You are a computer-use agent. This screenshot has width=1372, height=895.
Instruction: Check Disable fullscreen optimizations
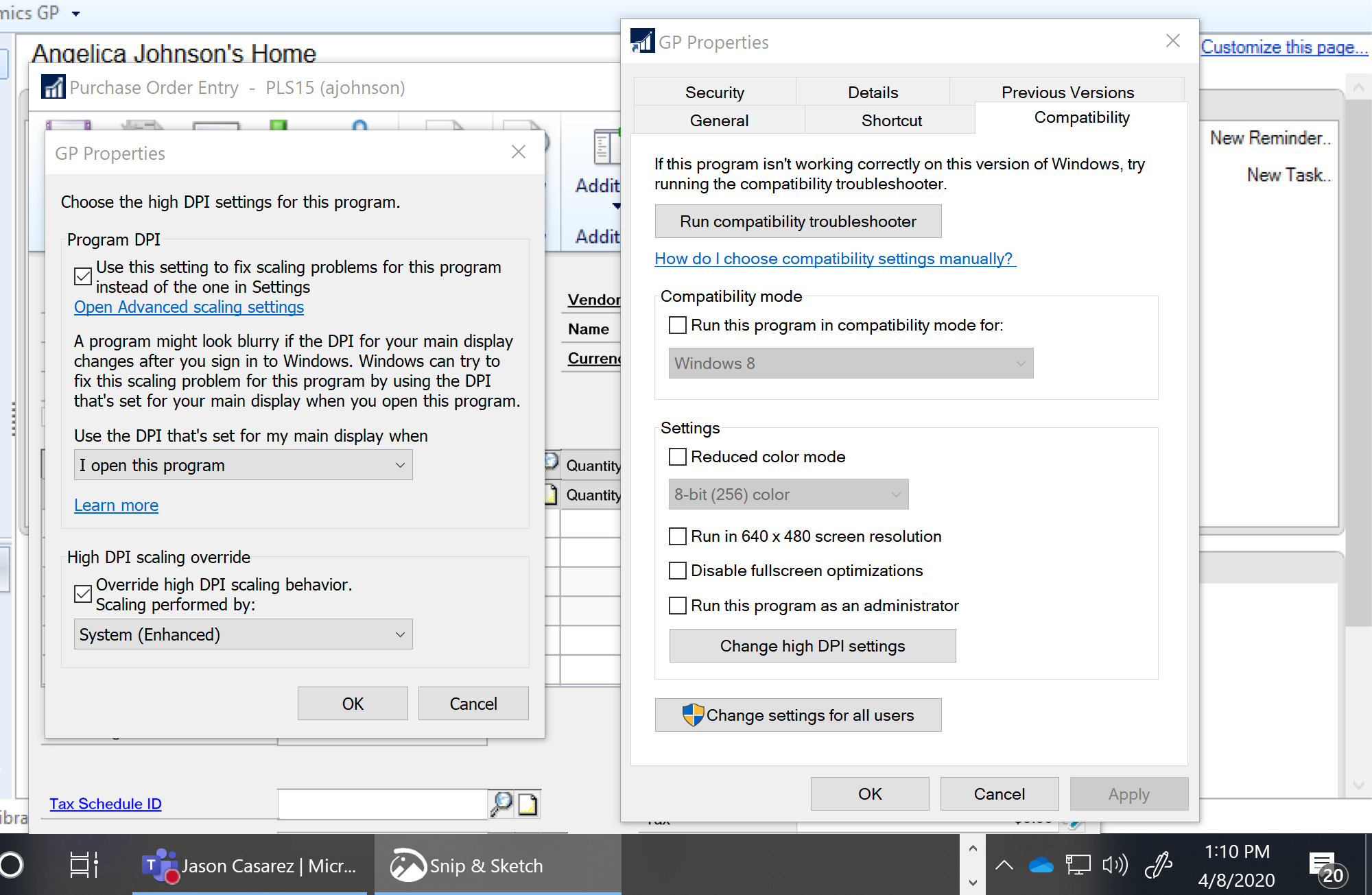coord(678,571)
